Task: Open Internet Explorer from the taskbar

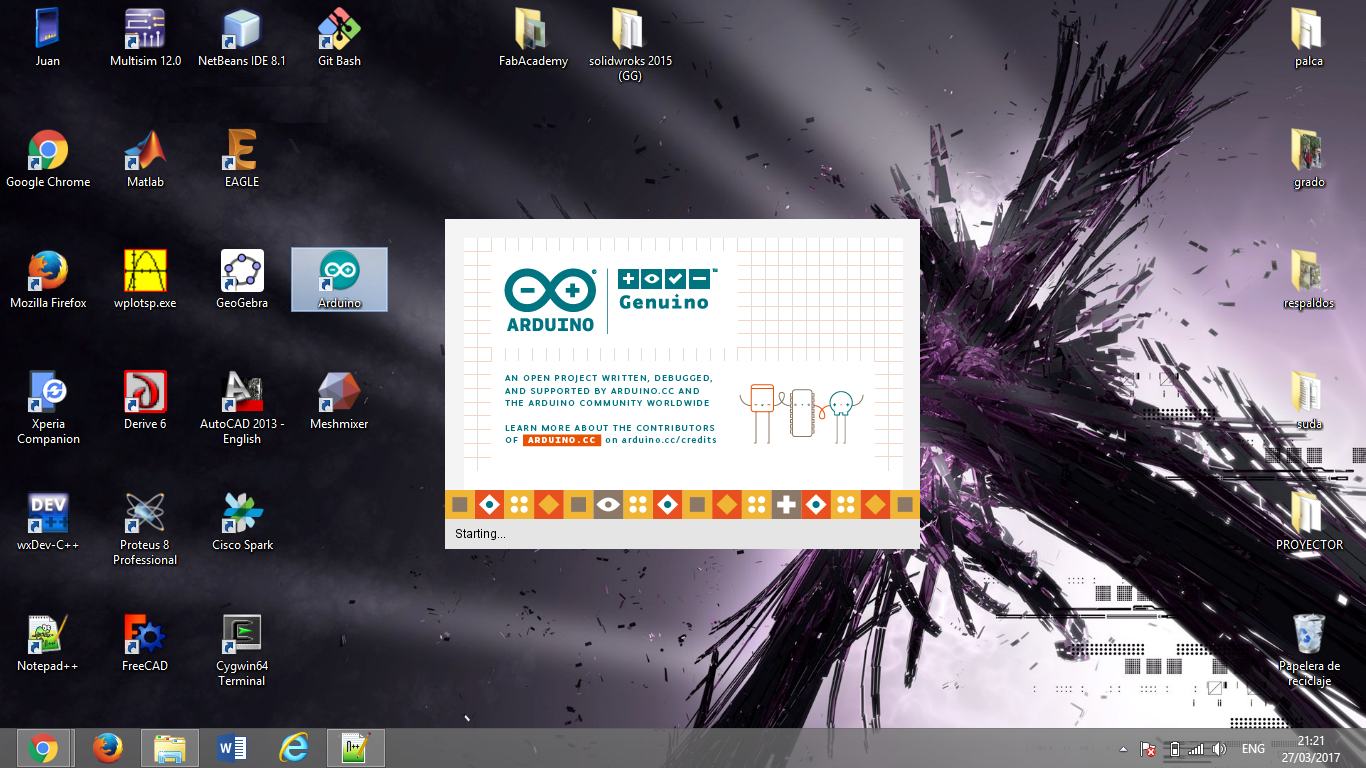Action: (294, 748)
